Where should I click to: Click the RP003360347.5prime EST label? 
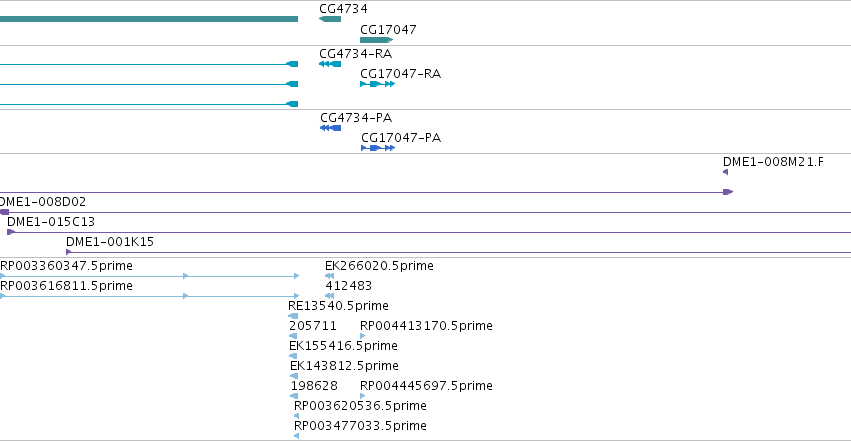point(66,266)
